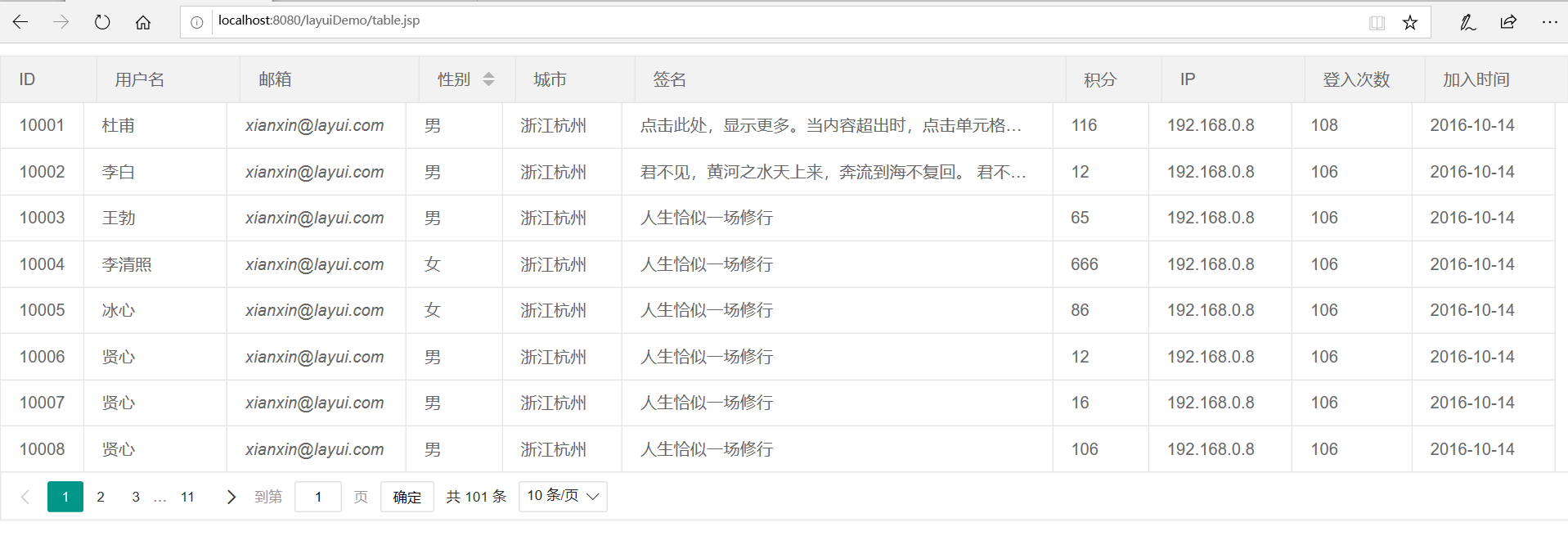Click username cell 王勃
1568x536 pixels.
pyautogui.click(x=155, y=218)
